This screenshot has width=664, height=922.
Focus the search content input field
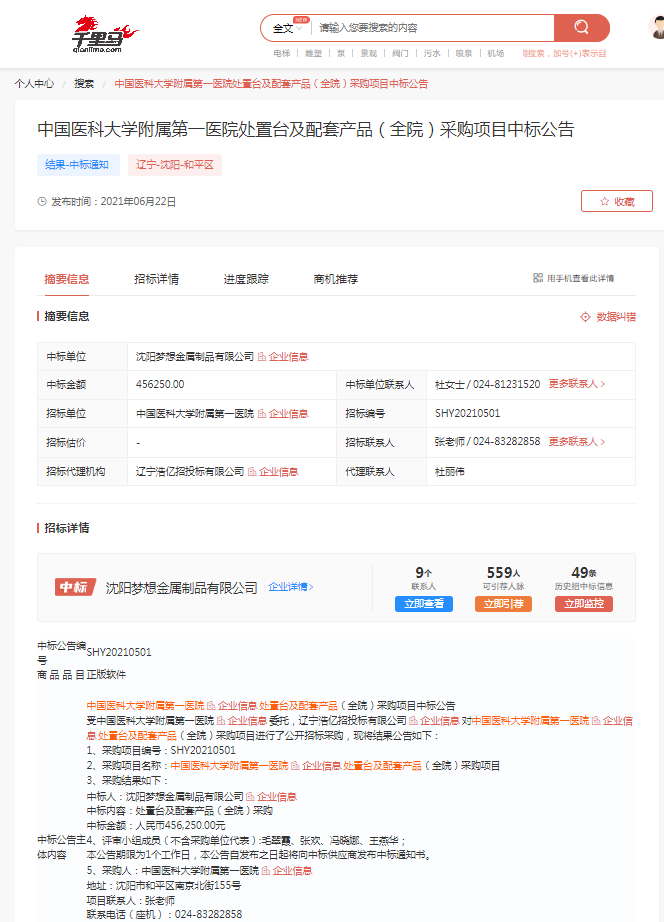click(x=433, y=28)
